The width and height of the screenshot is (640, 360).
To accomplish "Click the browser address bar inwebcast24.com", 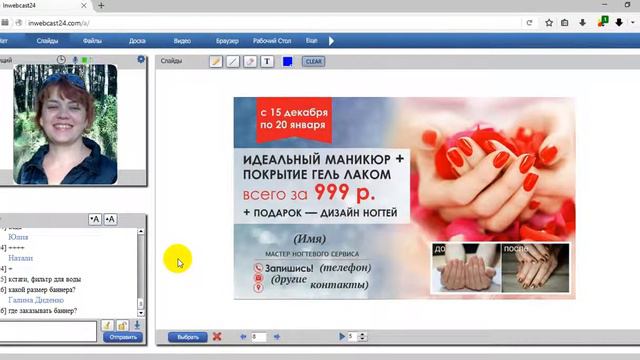I will point(269,23).
